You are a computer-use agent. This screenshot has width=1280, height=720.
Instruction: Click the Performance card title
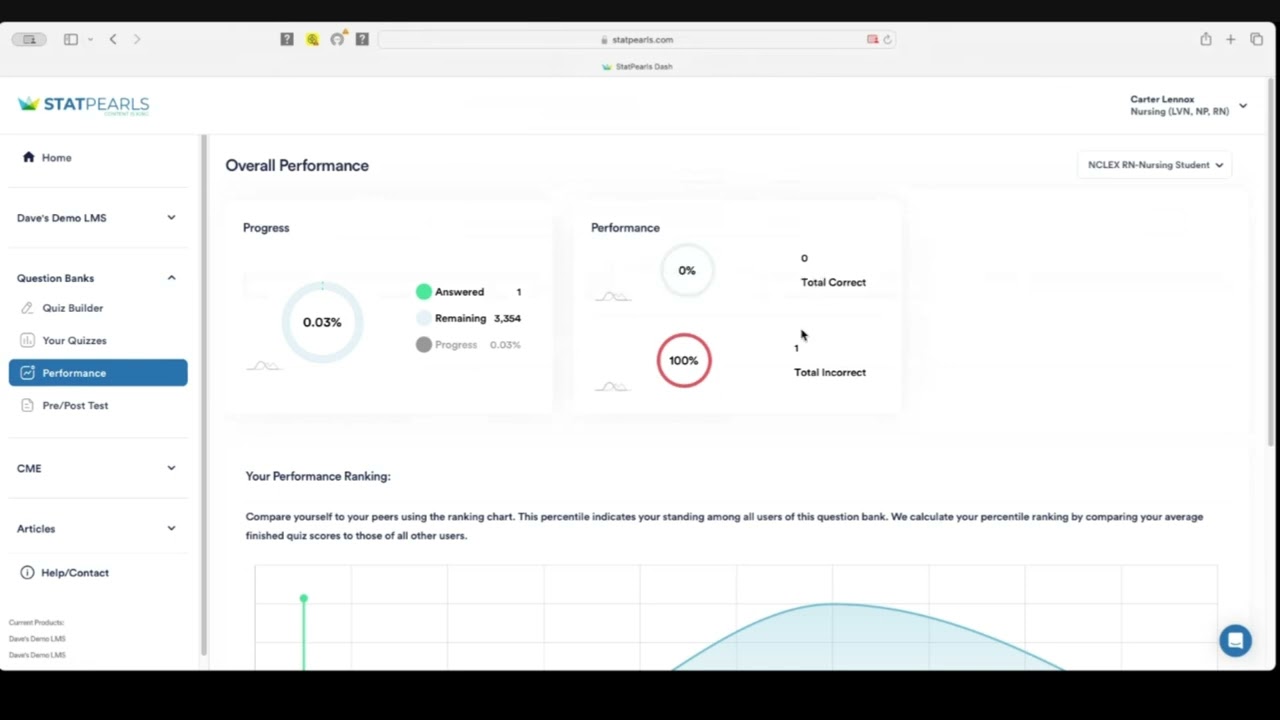click(x=625, y=228)
